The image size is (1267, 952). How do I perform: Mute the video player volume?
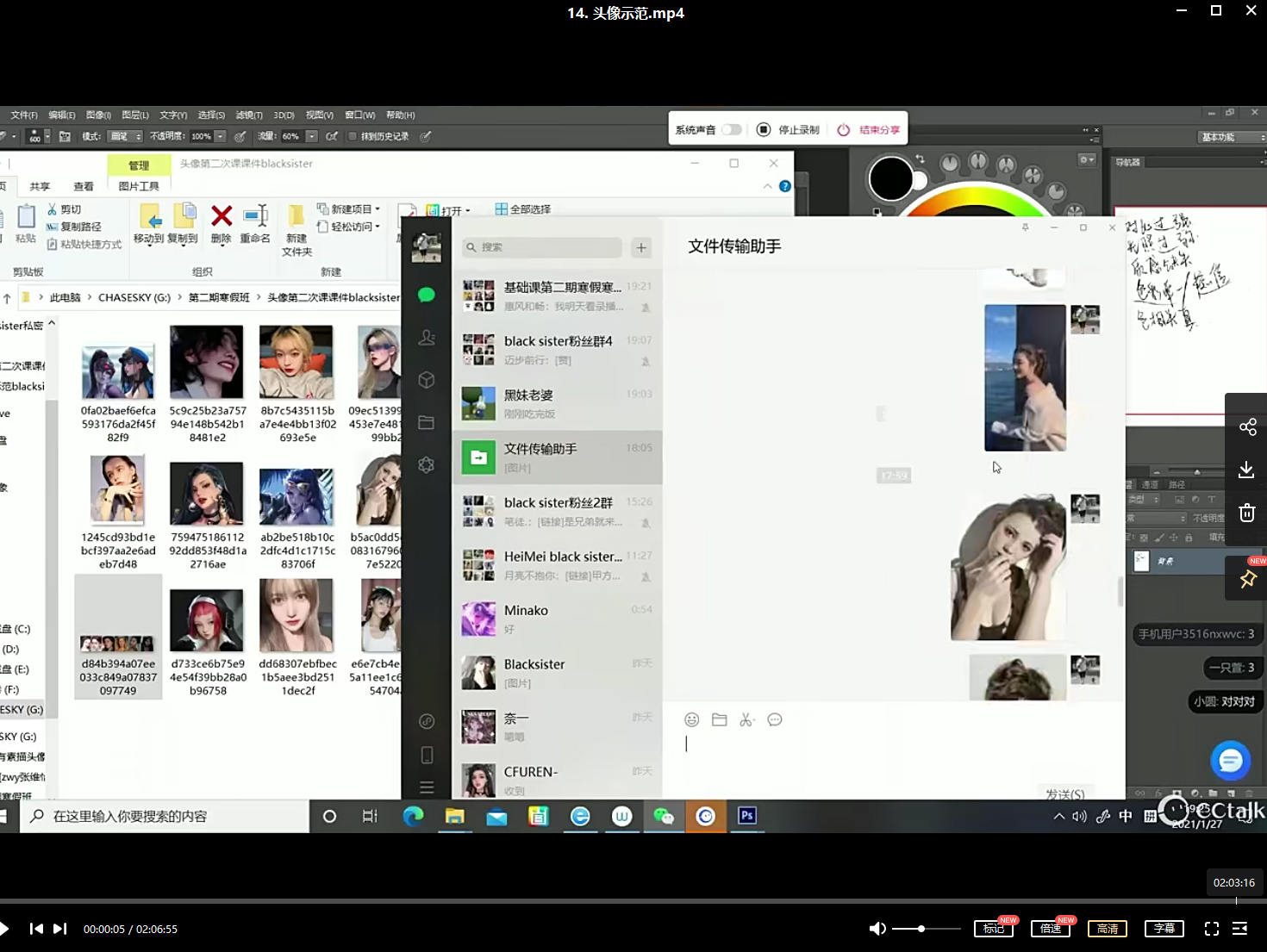click(877, 928)
